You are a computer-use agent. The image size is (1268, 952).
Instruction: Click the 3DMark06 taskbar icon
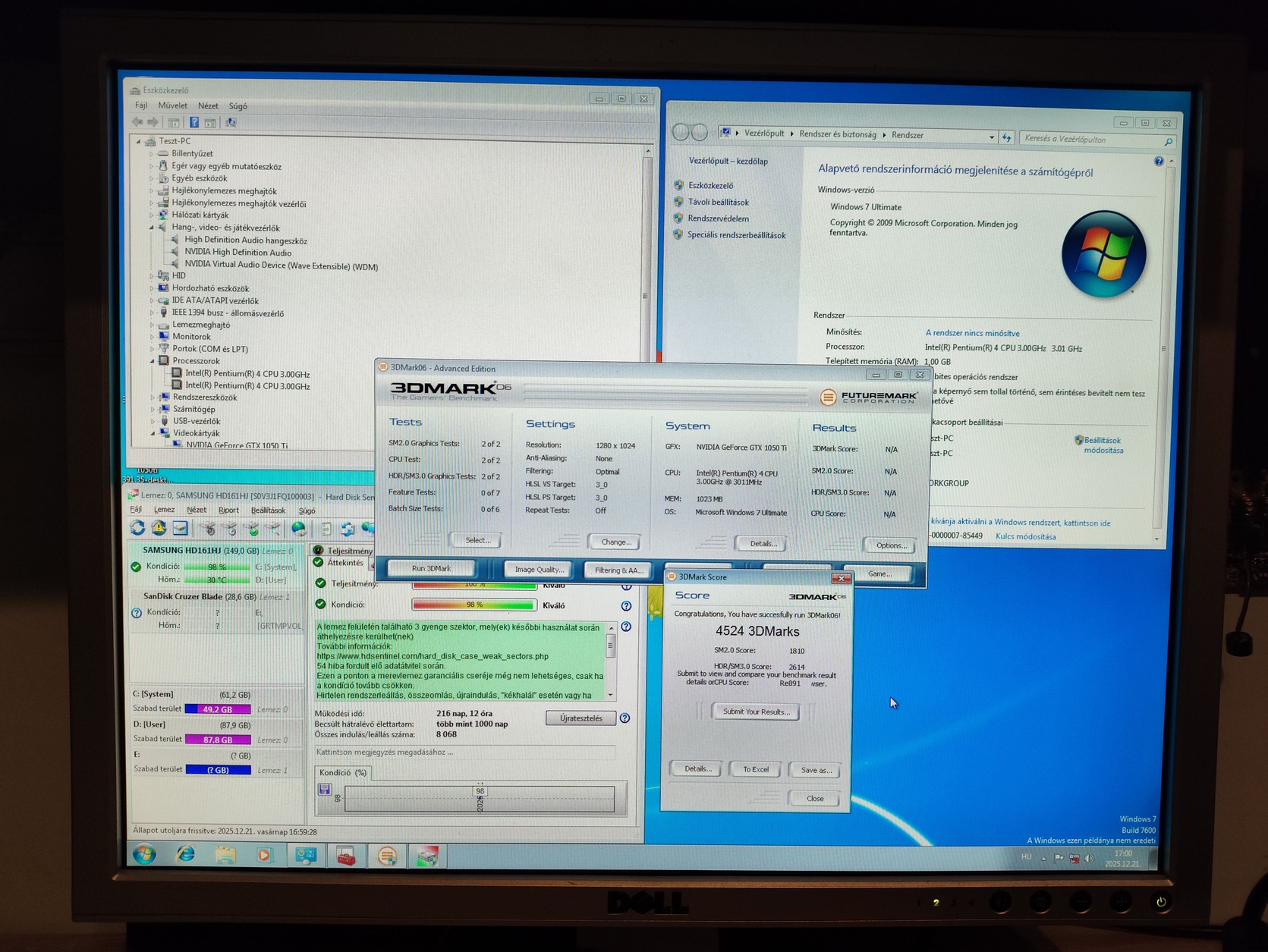tap(387, 856)
